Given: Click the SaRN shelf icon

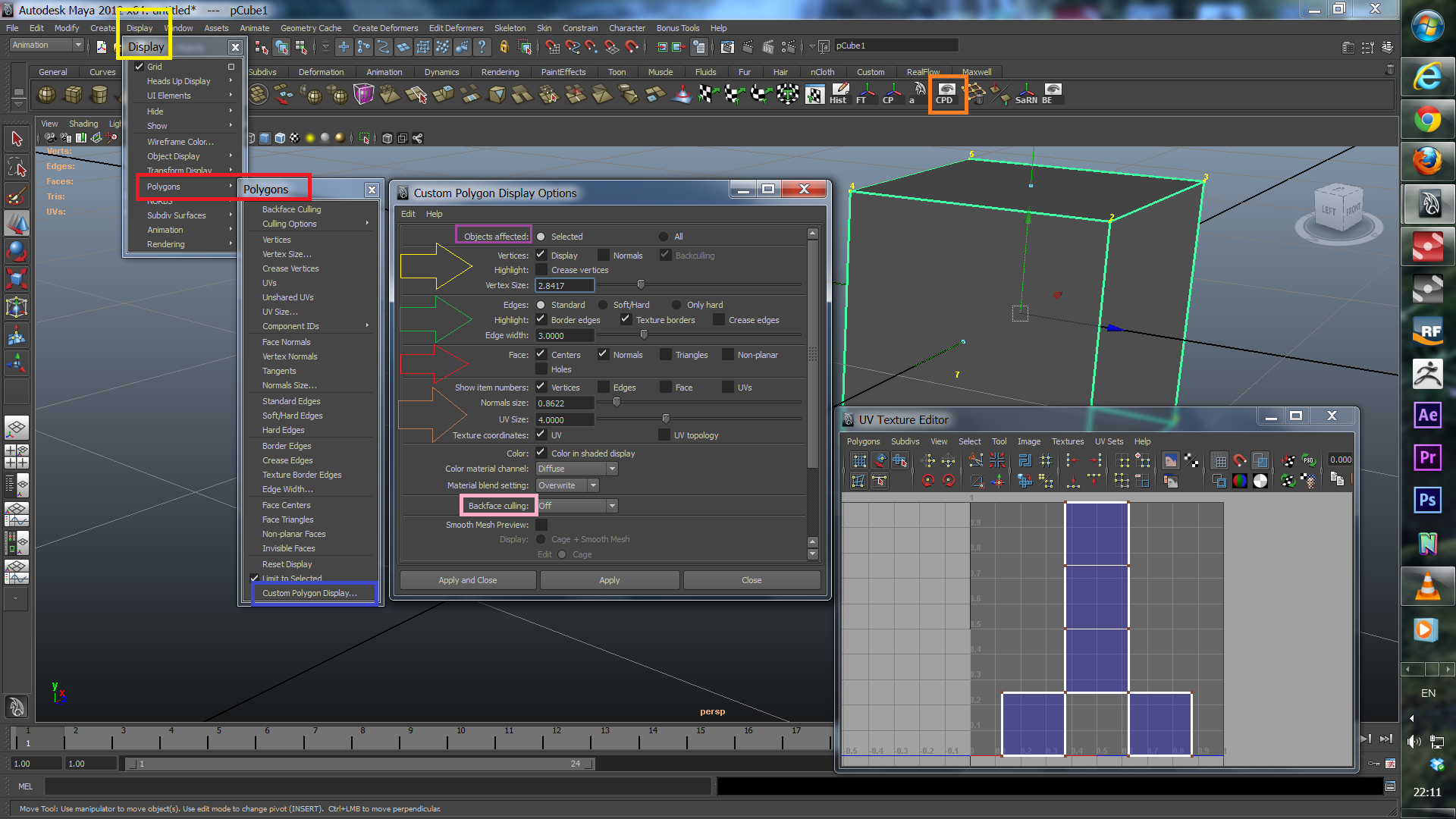Looking at the screenshot, I should [1025, 93].
